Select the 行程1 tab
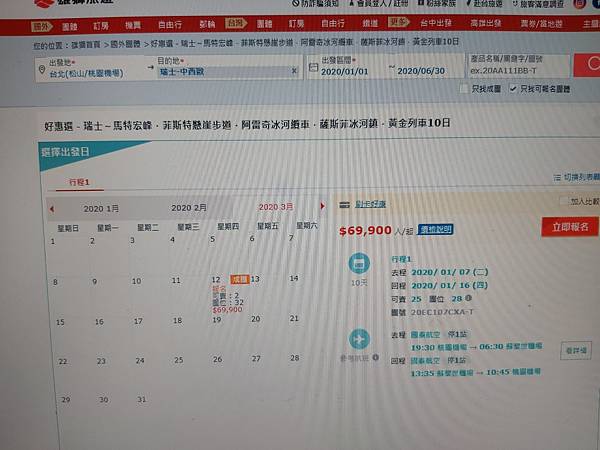Image resolution: width=600 pixels, height=450 pixels. point(79,182)
